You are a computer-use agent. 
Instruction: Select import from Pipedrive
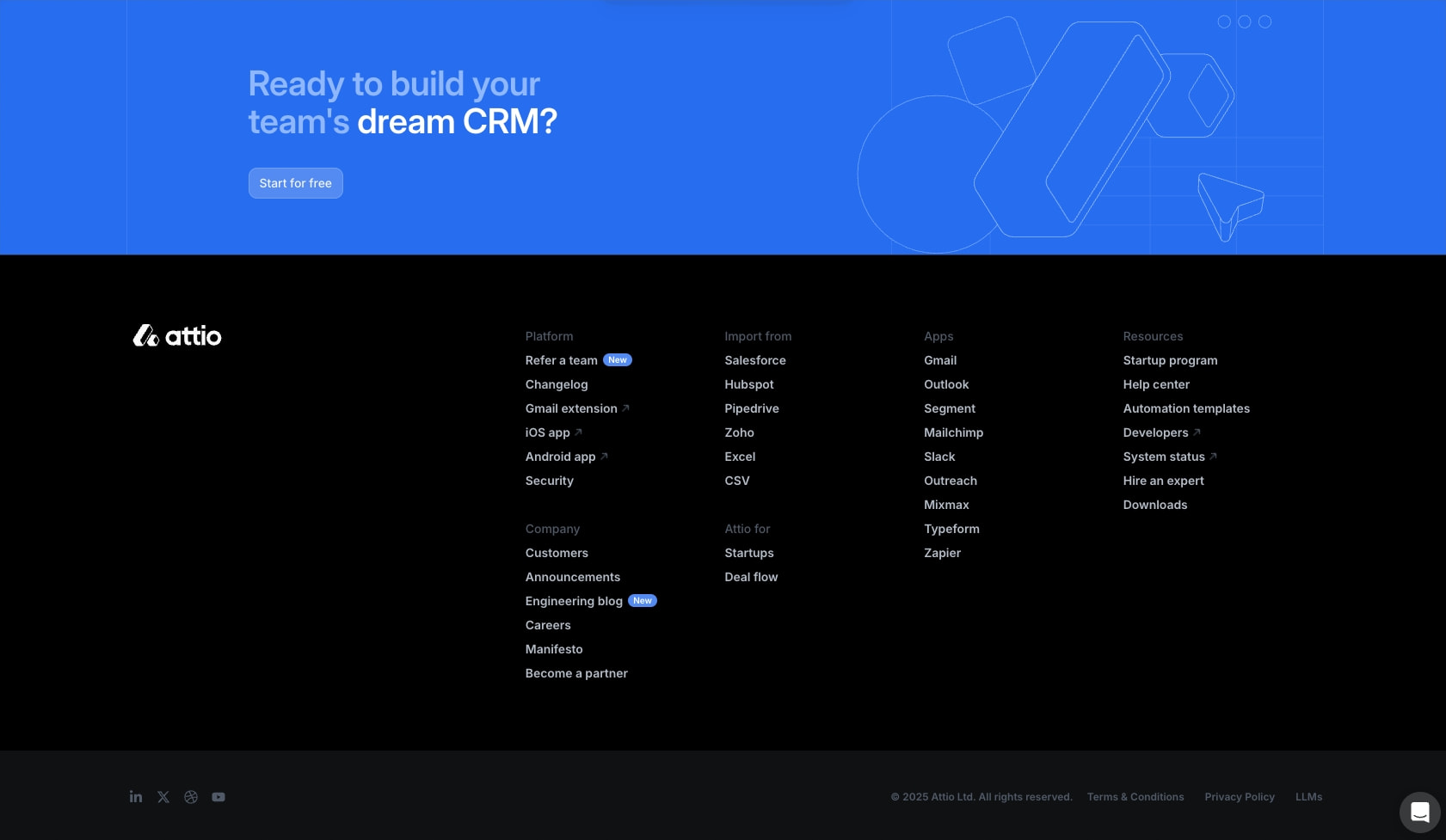tap(752, 408)
